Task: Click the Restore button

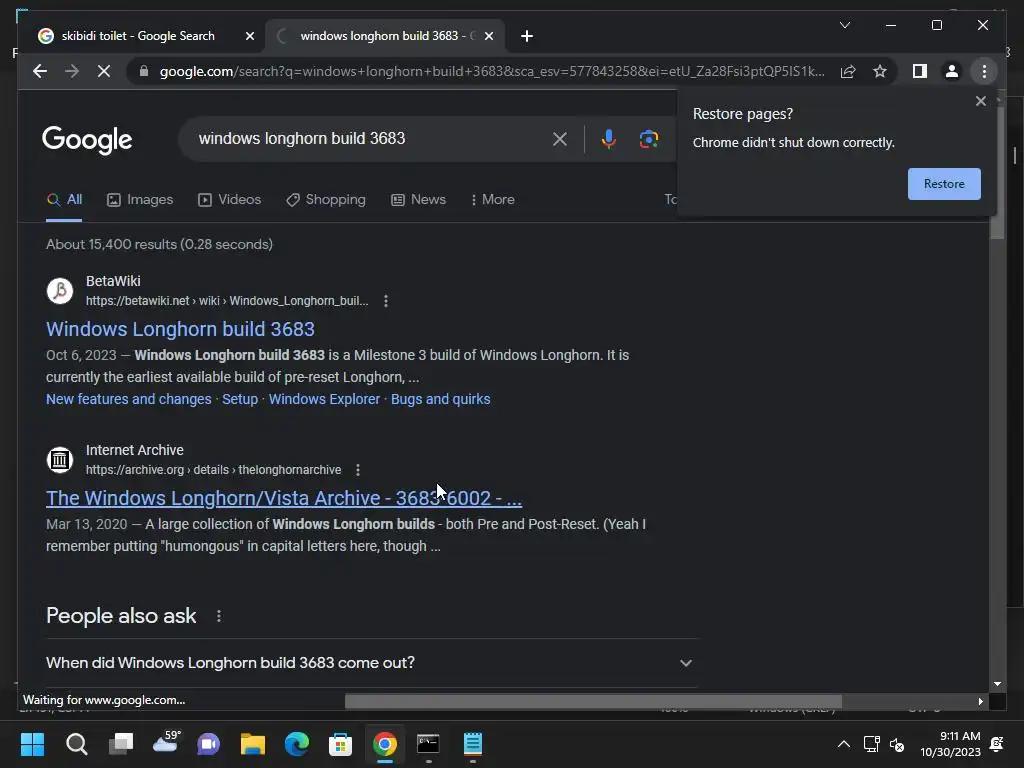Action: tap(944, 184)
